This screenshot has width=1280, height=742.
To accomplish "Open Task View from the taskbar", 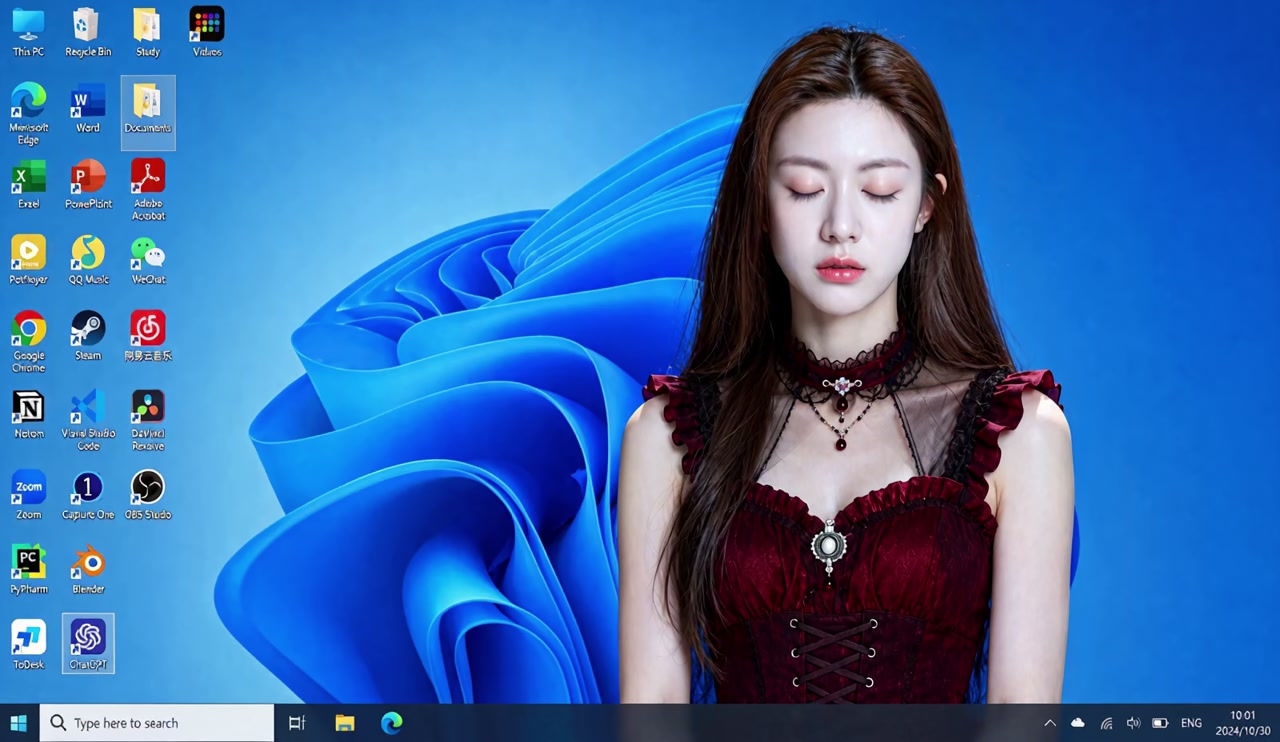I will (x=297, y=723).
